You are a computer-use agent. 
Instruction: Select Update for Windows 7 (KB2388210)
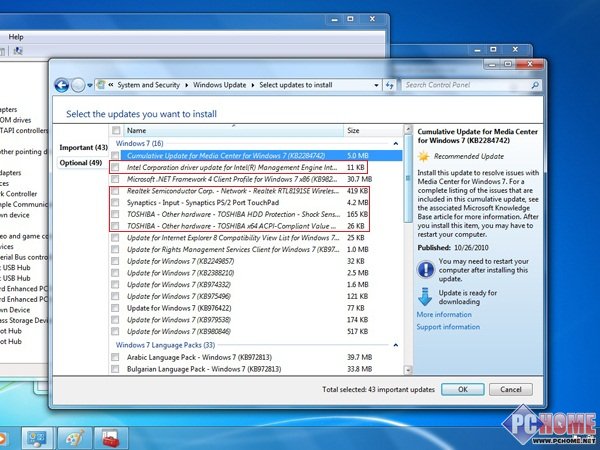(x=255, y=273)
